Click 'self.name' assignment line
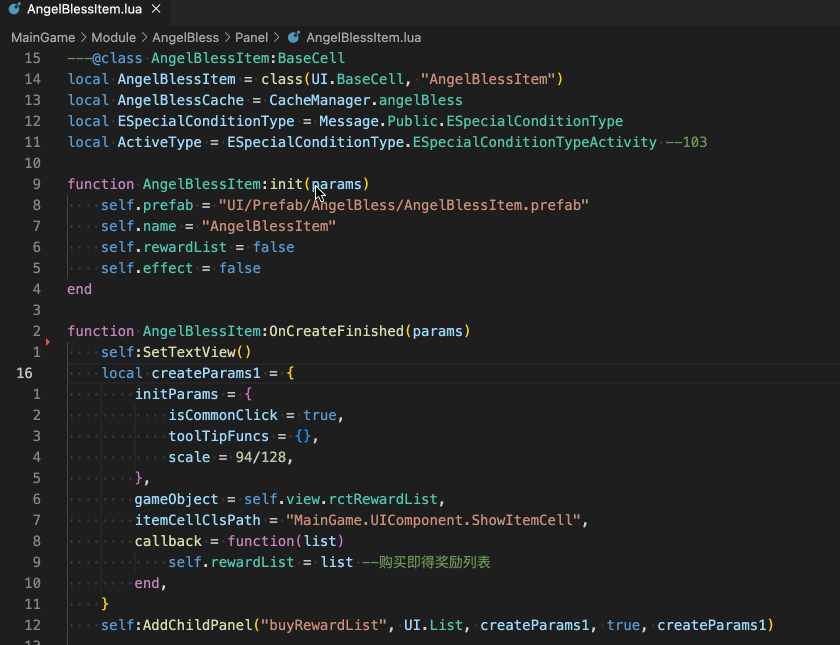Viewport: 840px width, 645px height. click(219, 226)
